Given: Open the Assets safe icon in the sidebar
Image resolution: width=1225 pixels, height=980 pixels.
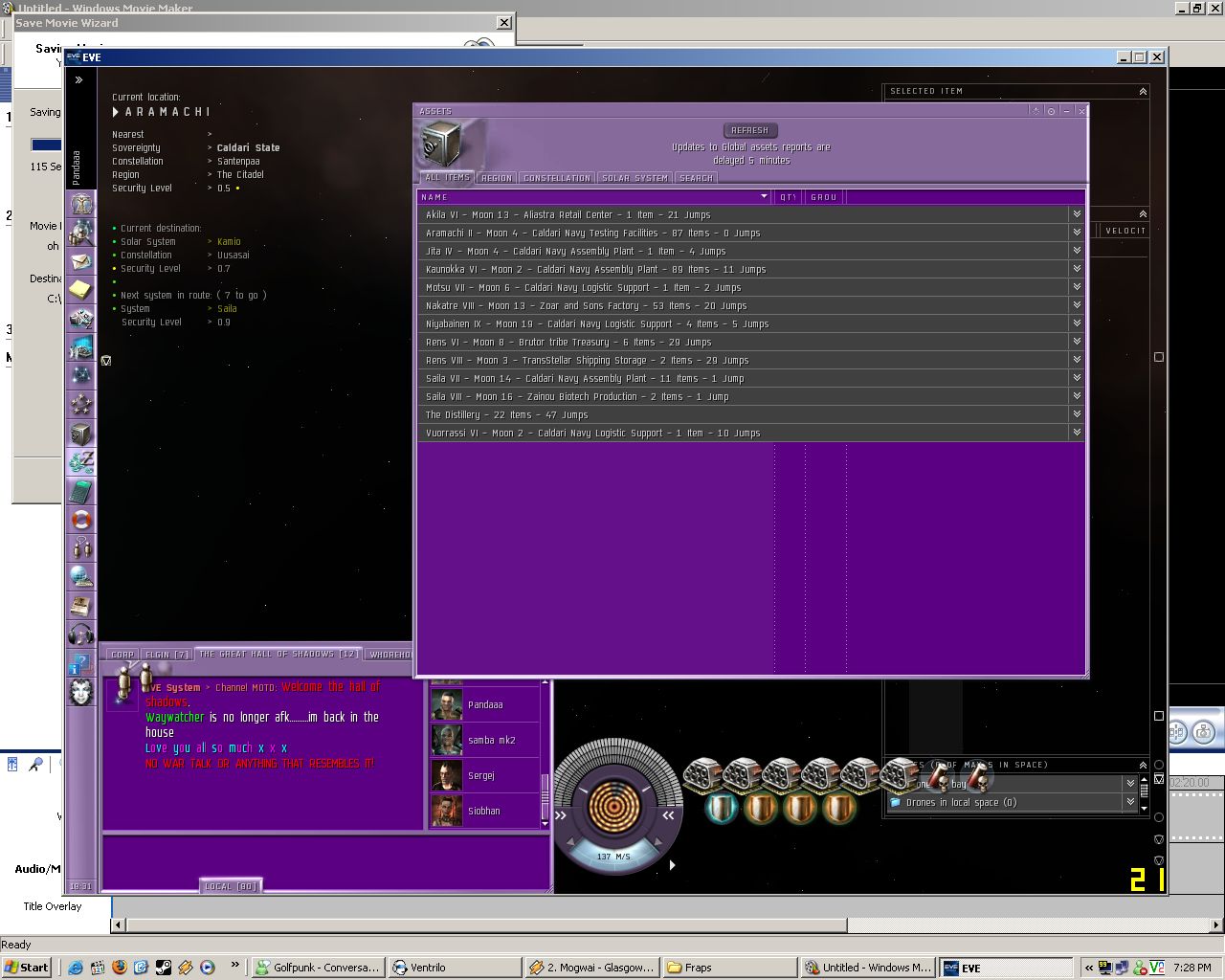Looking at the screenshot, I should [81, 434].
